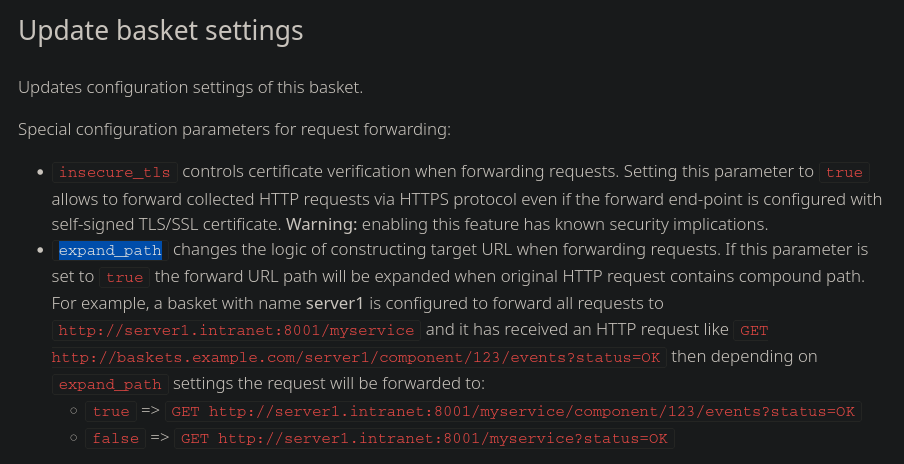Click the standalone GET code after "request like"
904x464 pixels.
751,329
